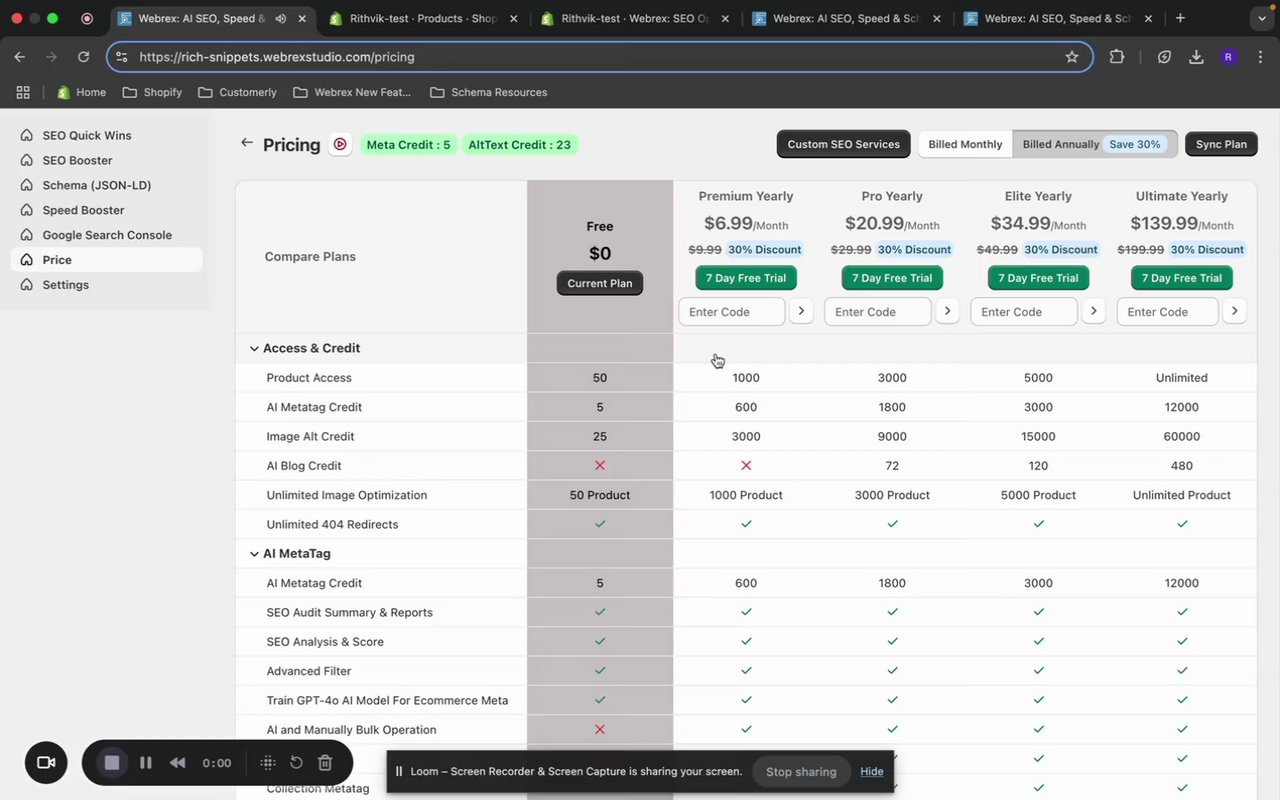Focus the Elite Yearly Enter Code field
Screen dimensions: 1280x800
point(1024,311)
